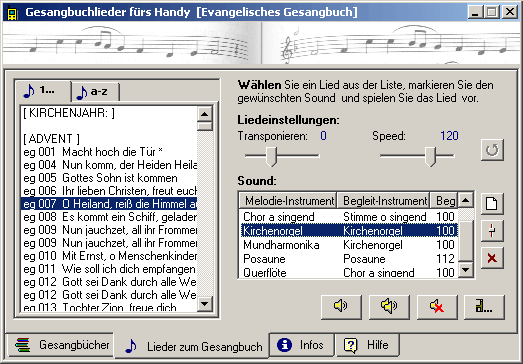This screenshot has height=364, width=523.
Task: Click scroll-up arrow of song list
Action: tap(204, 114)
